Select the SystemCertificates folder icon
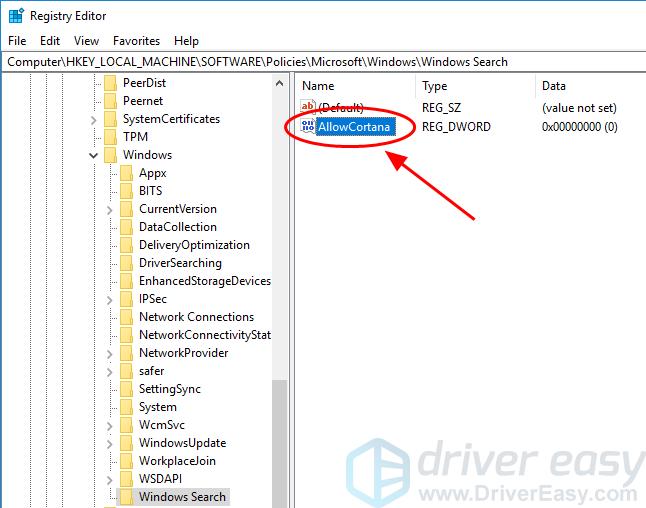This screenshot has width=646, height=508. pos(110,119)
